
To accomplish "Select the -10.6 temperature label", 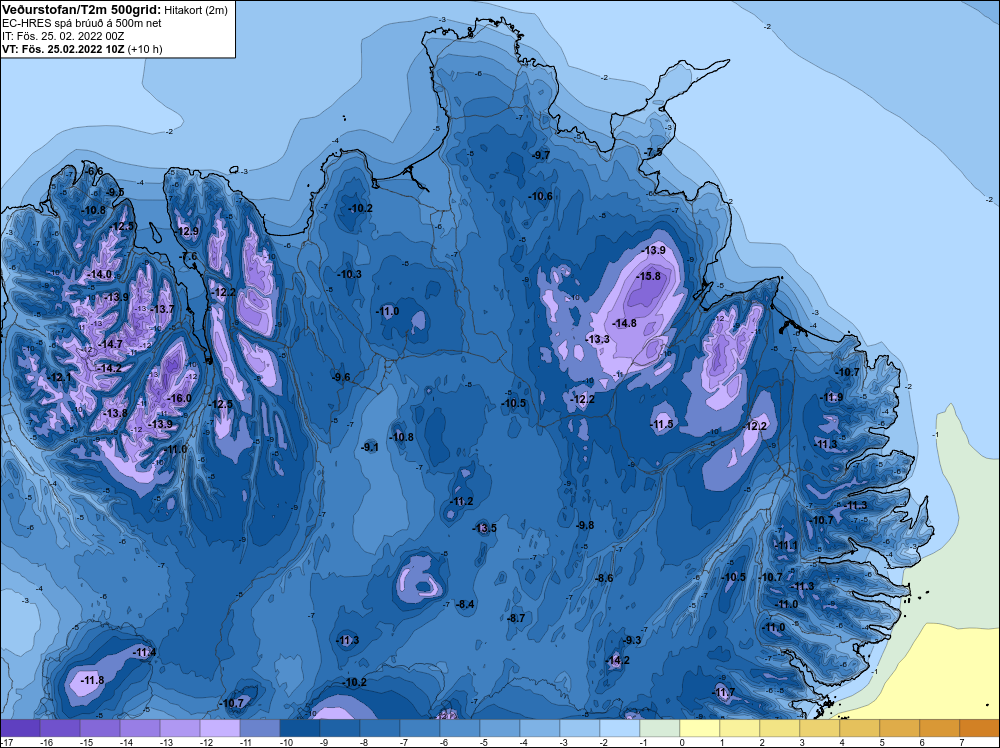I will [x=540, y=196].
